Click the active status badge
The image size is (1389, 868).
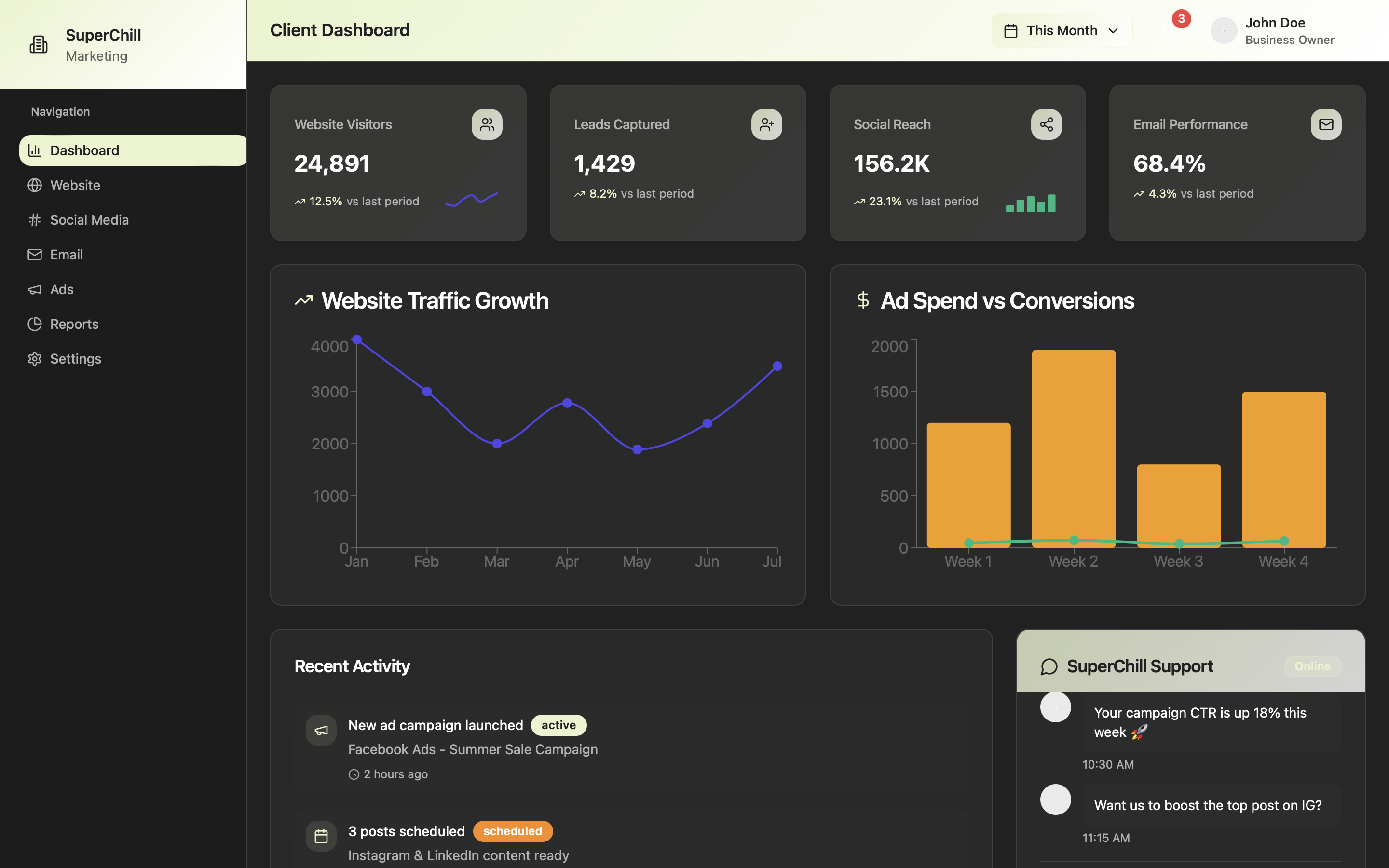[558, 725]
